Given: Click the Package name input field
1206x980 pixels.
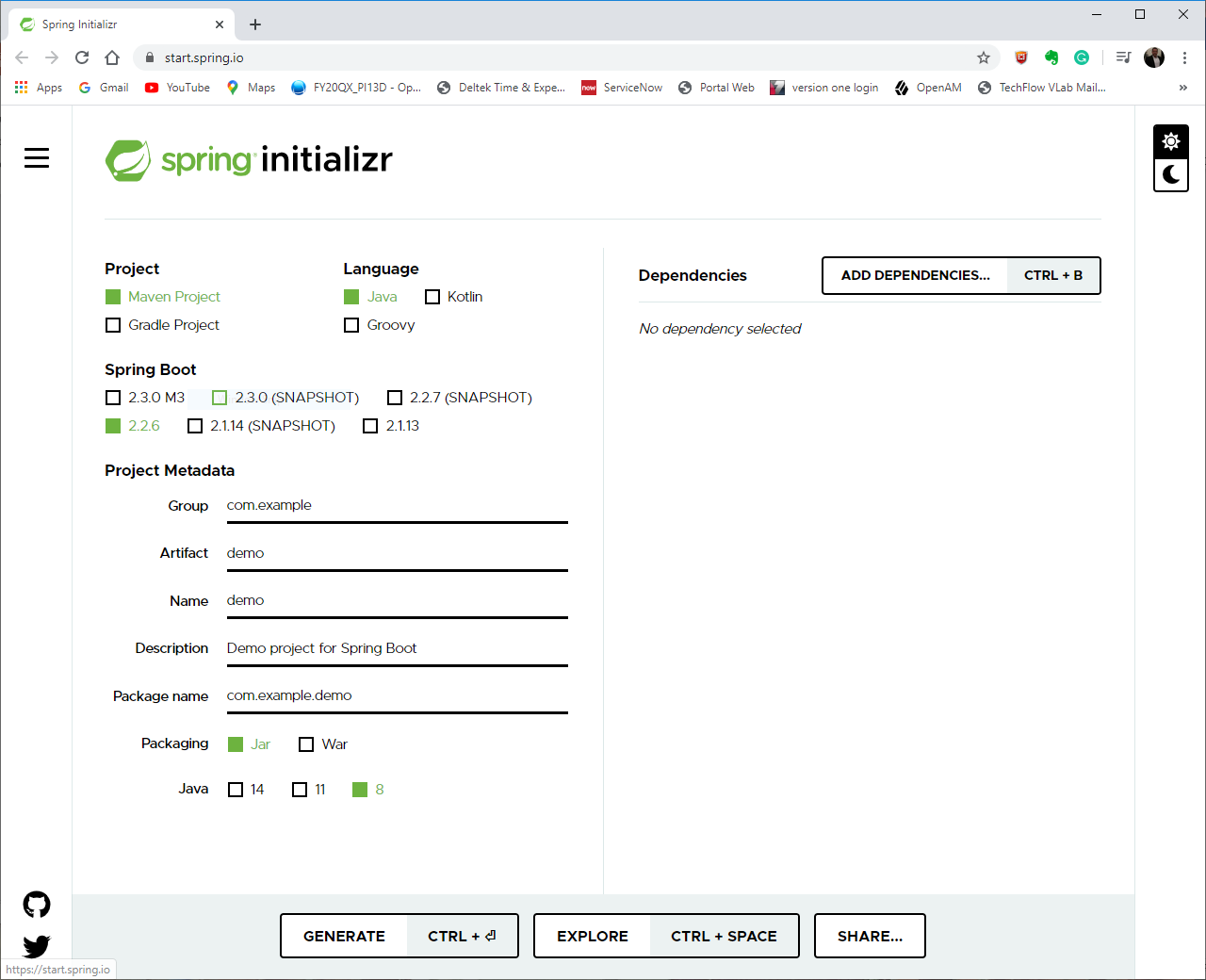Looking at the screenshot, I should [x=397, y=695].
